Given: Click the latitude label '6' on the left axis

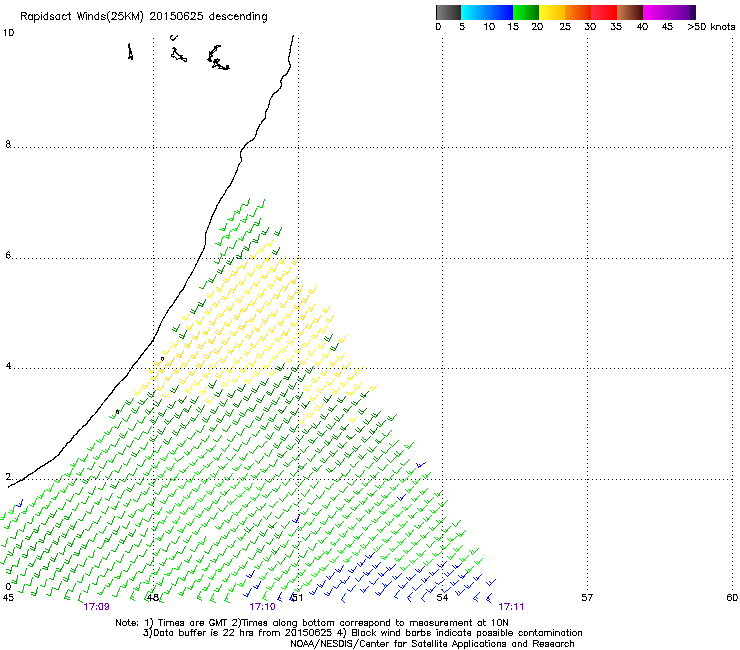Looking at the screenshot, I should coord(8,255).
